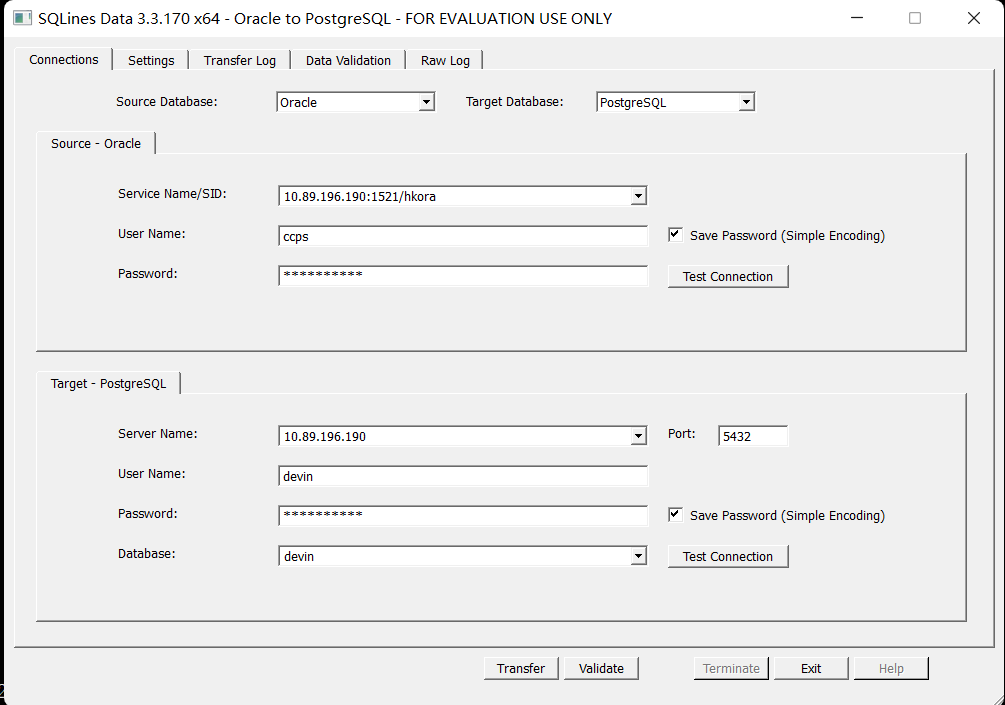Click the Exit button
Screen dimensions: 1005x705
[811, 668]
